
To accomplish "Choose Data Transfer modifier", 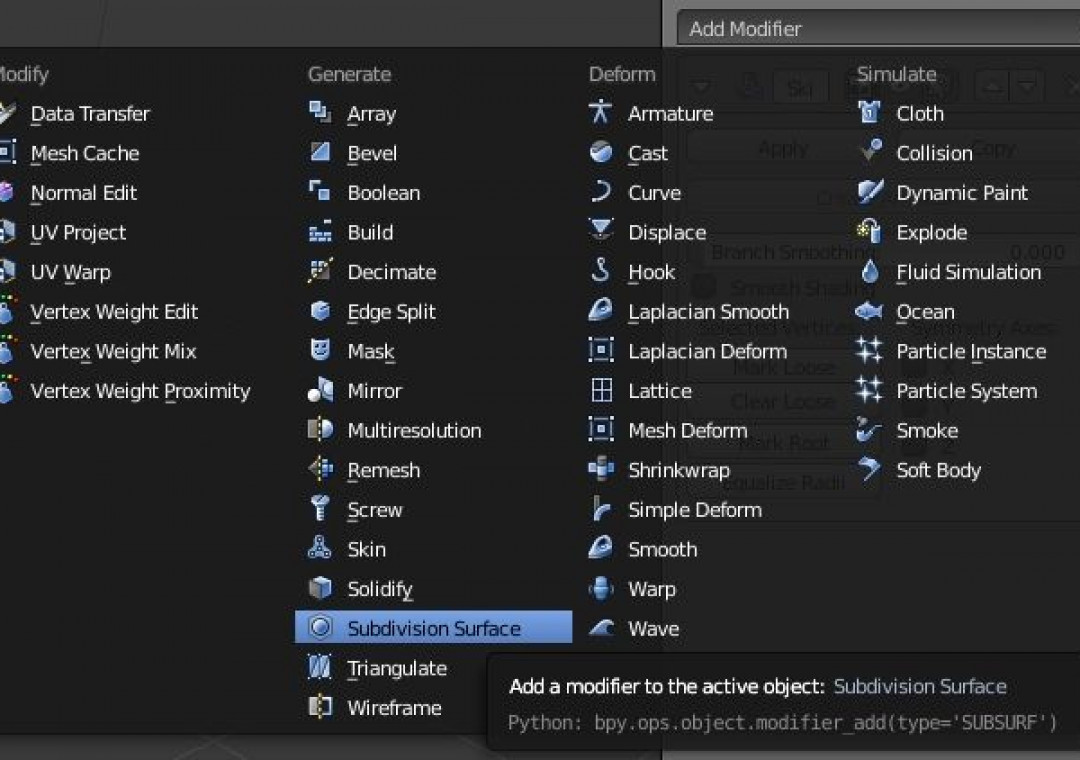I will tap(90, 113).
